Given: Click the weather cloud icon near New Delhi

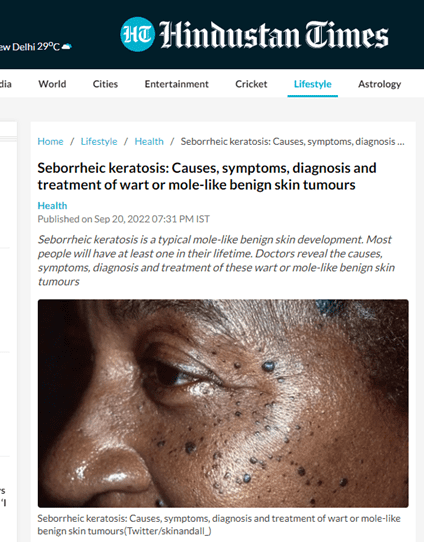Looking at the screenshot, I should pyautogui.click(x=66, y=46).
